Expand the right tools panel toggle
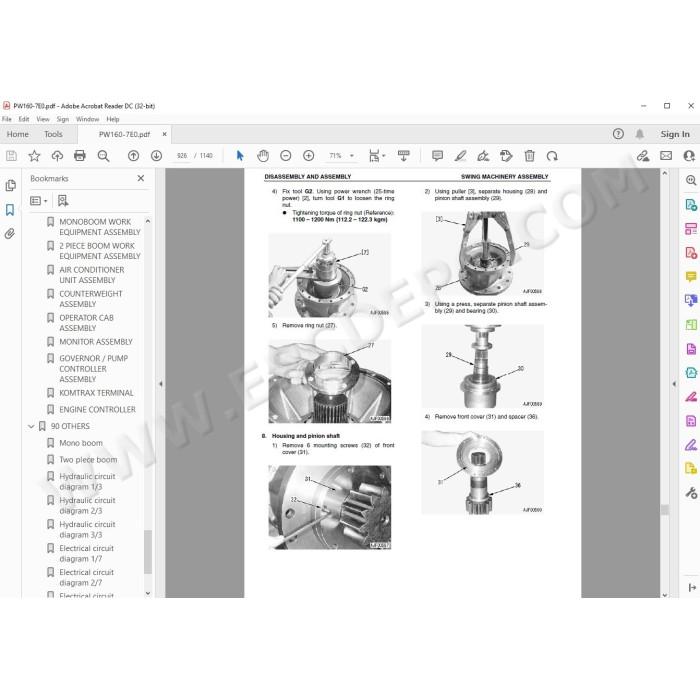Image resolution: width=700 pixels, height=700 pixels. (x=692, y=588)
